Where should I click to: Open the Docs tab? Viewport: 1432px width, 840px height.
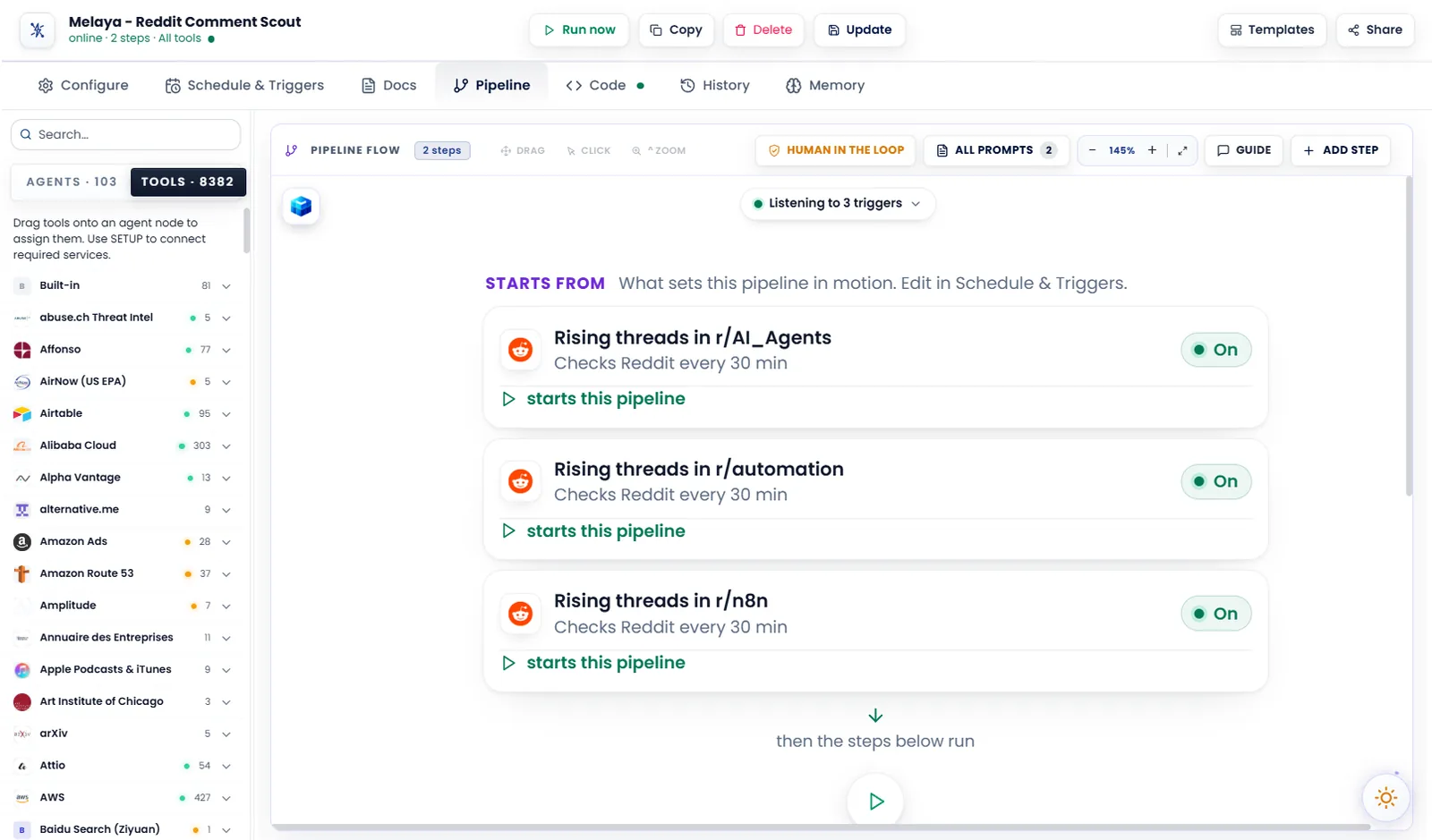point(389,85)
